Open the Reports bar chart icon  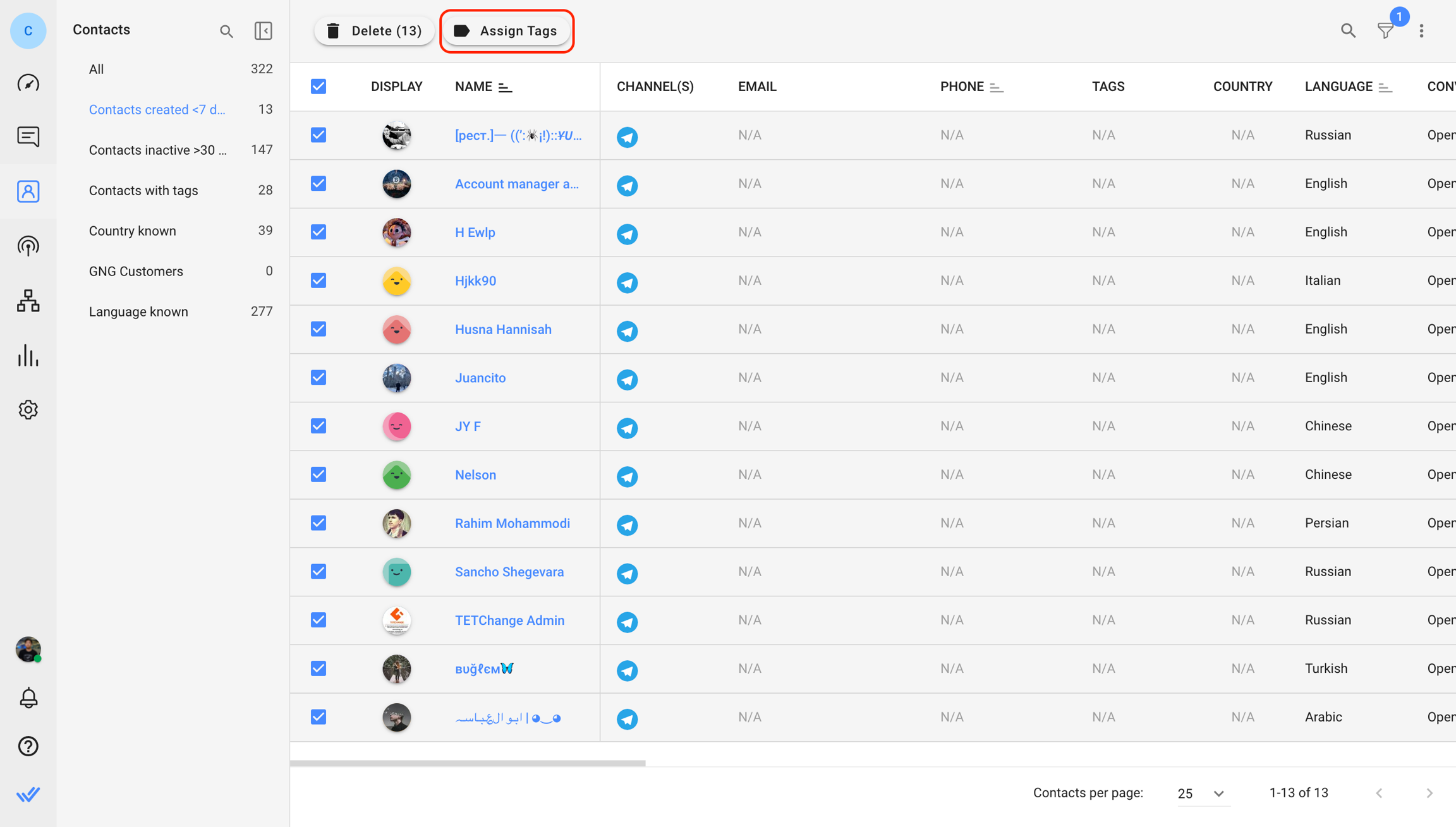28,356
